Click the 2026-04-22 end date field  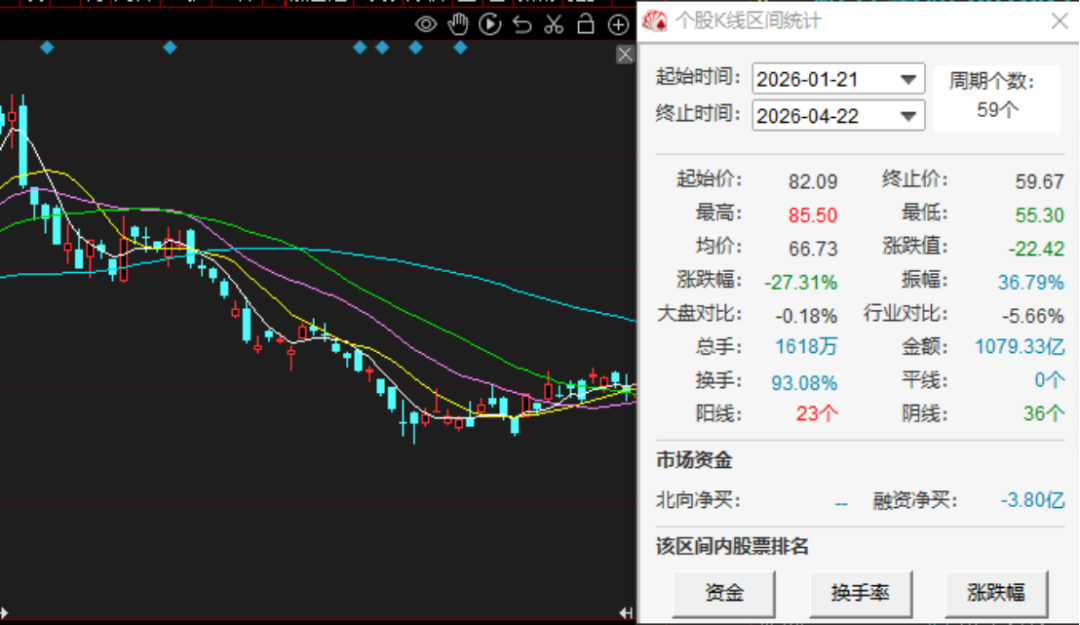coord(823,116)
